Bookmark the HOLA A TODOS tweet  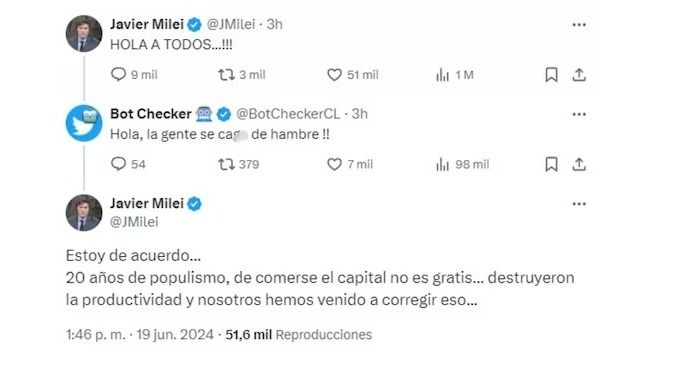pos(551,75)
